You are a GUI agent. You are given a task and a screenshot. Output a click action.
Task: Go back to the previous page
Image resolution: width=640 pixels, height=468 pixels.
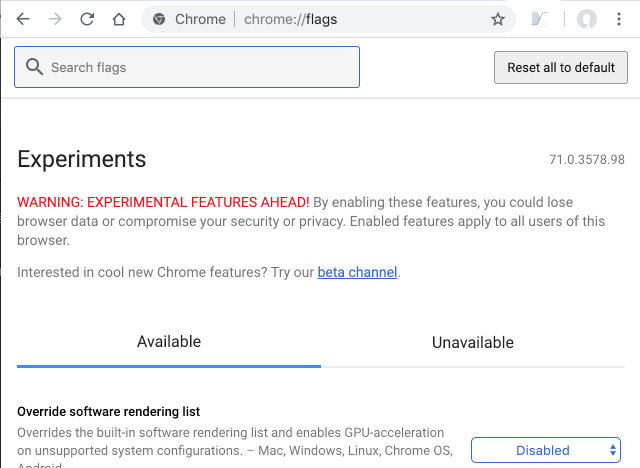[x=23, y=19]
